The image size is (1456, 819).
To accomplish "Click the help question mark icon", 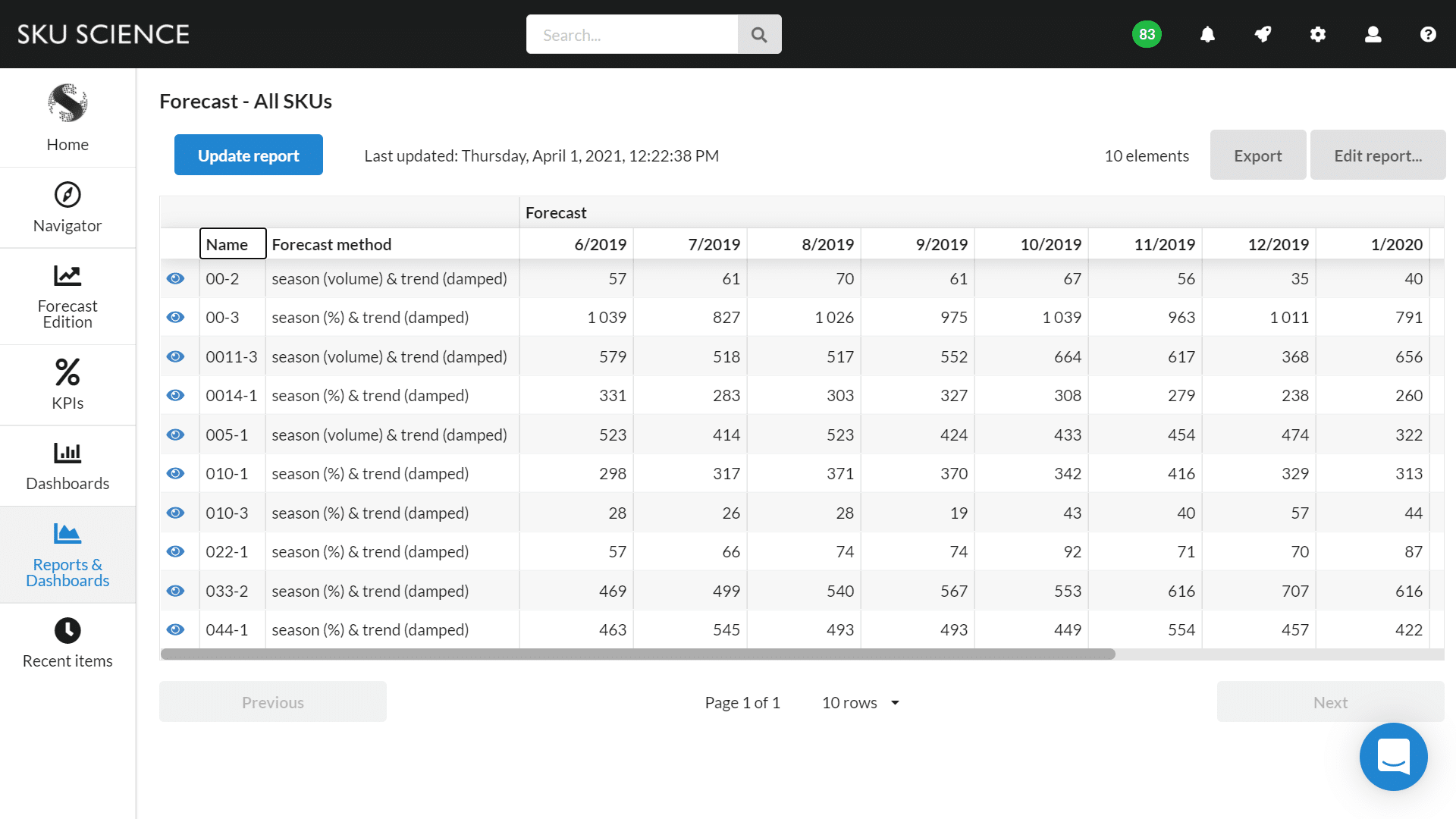I will point(1428,34).
